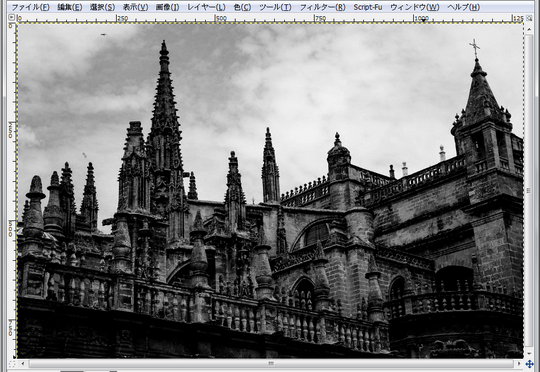Image resolution: width=540 pixels, height=372 pixels.
Task: Open the 編集(E) menu
Action: (x=69, y=7)
